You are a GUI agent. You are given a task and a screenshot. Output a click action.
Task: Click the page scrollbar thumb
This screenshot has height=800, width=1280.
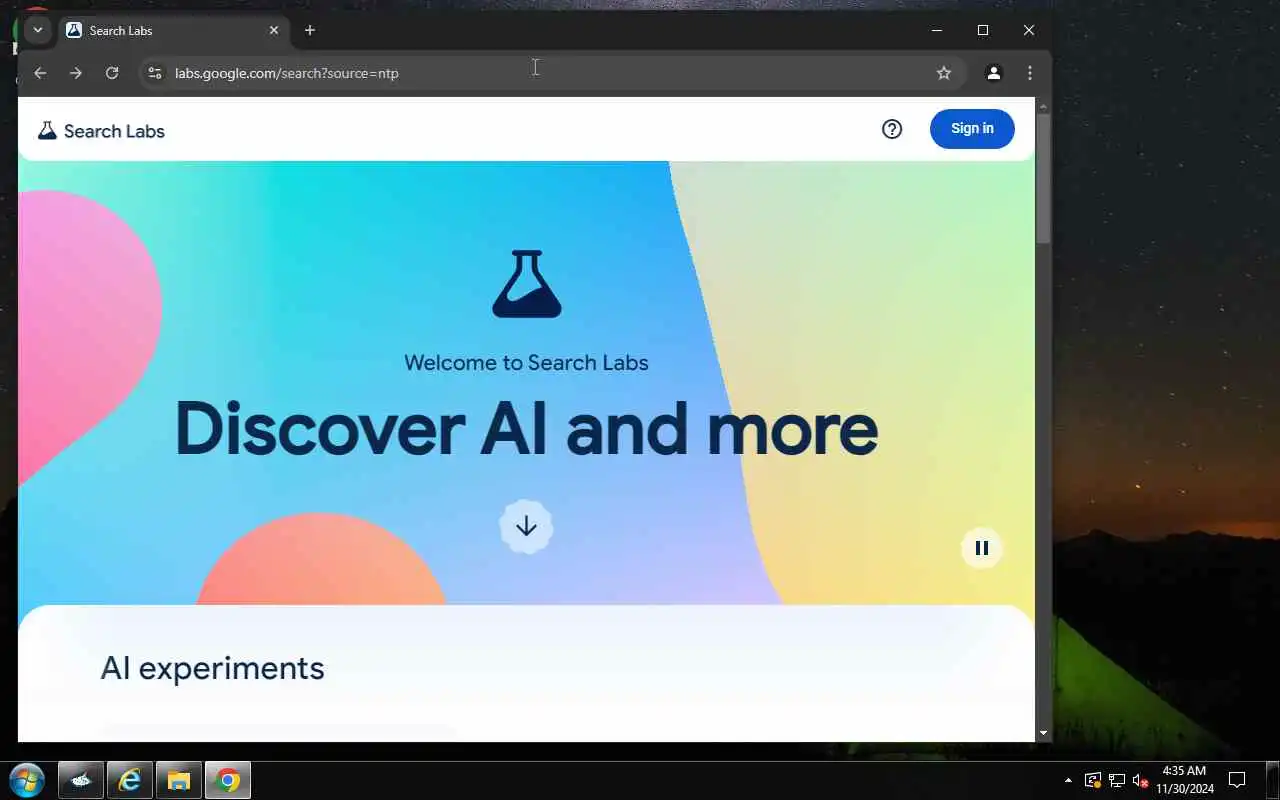[x=1043, y=178]
